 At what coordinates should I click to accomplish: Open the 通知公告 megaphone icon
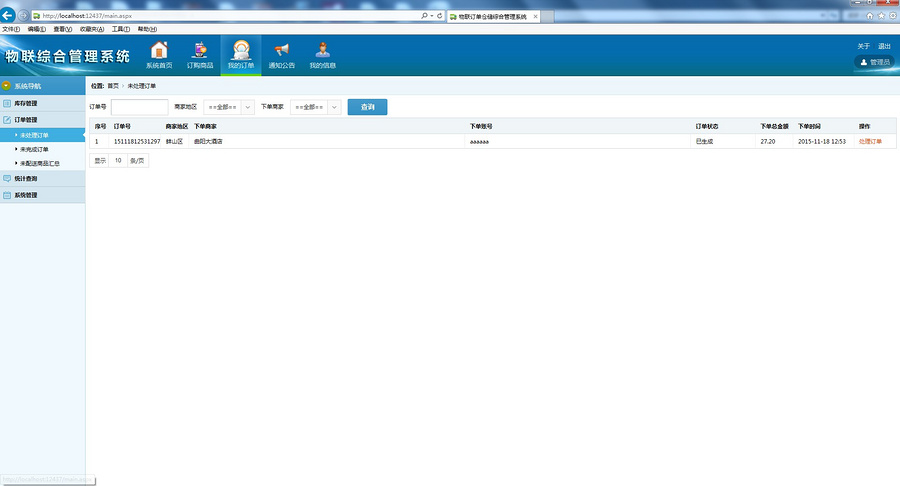[x=281, y=50]
